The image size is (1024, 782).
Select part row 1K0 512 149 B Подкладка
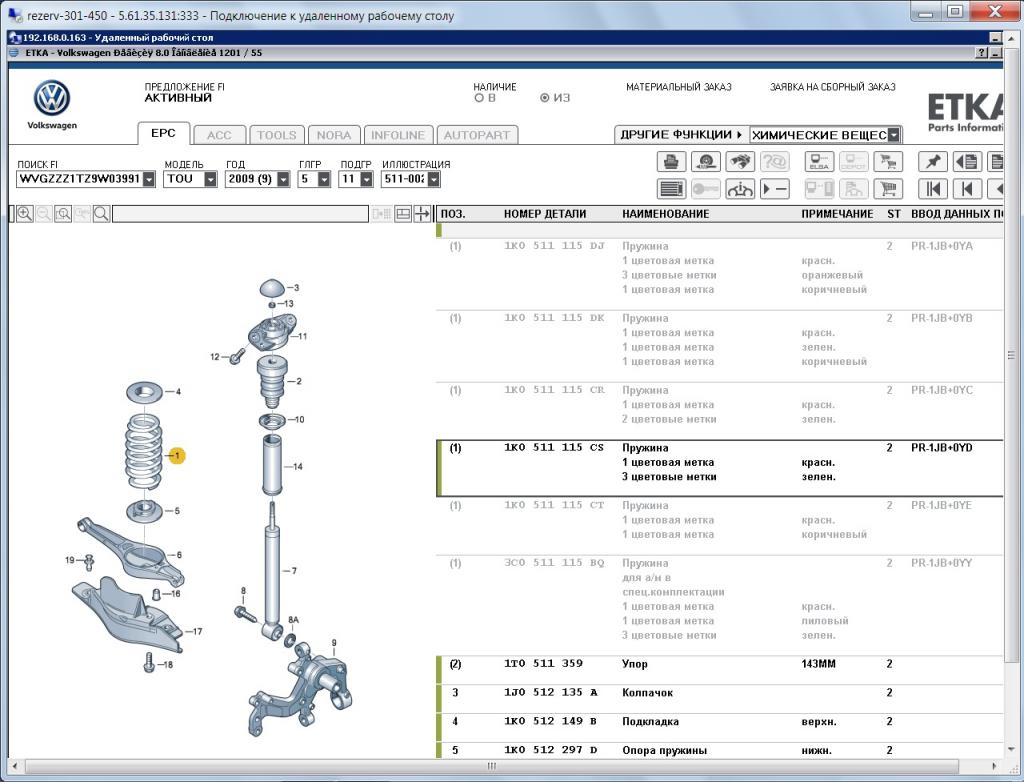tap(719, 727)
